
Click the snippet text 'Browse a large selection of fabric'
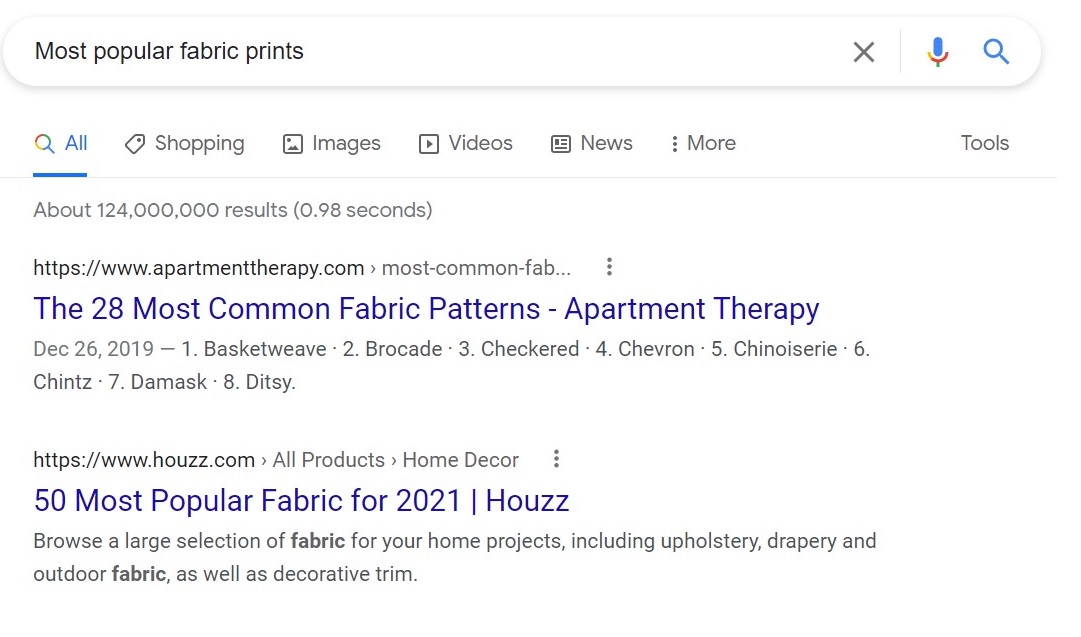pyautogui.click(x=189, y=541)
